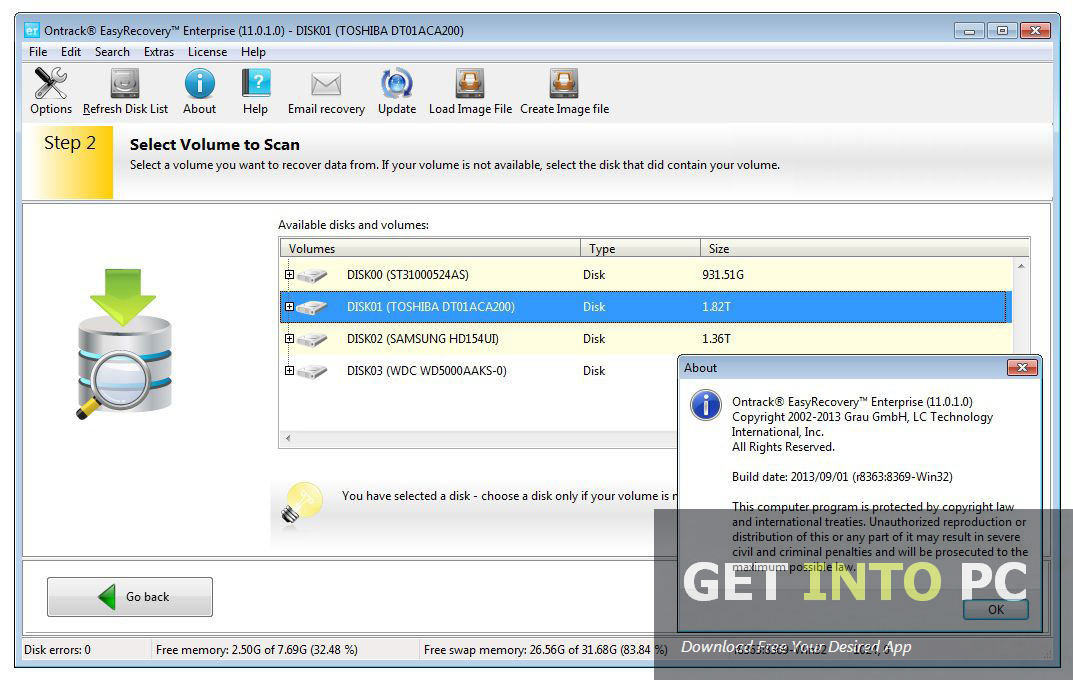The width and height of the screenshot is (1073, 680).
Task: Select DISK02 (SAMSUNG HD154UI) row text
Action: click(x=422, y=339)
